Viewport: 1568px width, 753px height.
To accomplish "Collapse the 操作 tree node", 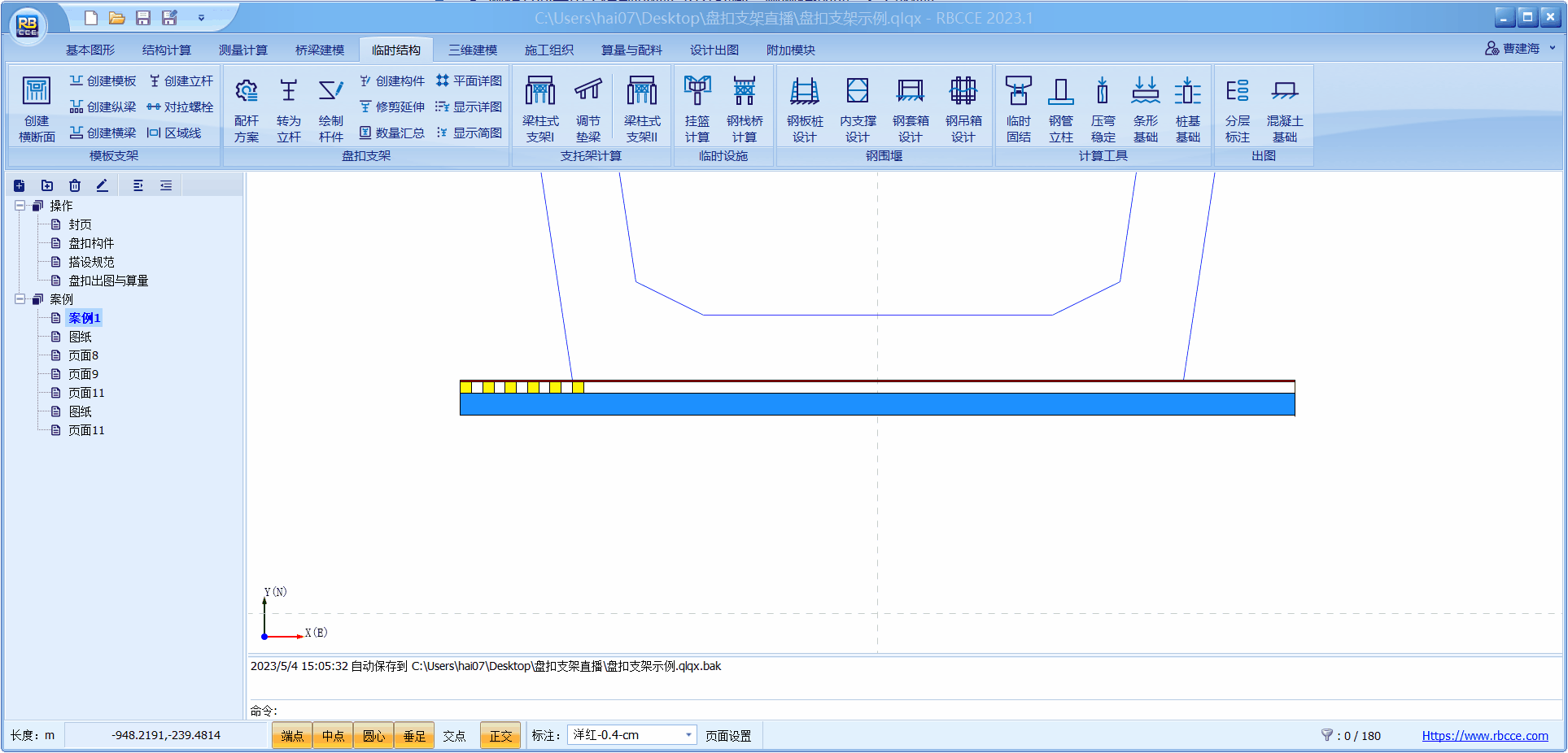I will tap(20, 206).
